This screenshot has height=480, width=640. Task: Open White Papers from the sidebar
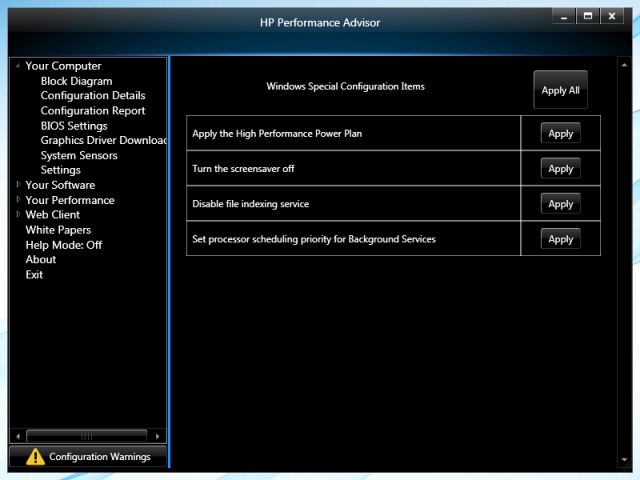point(58,230)
